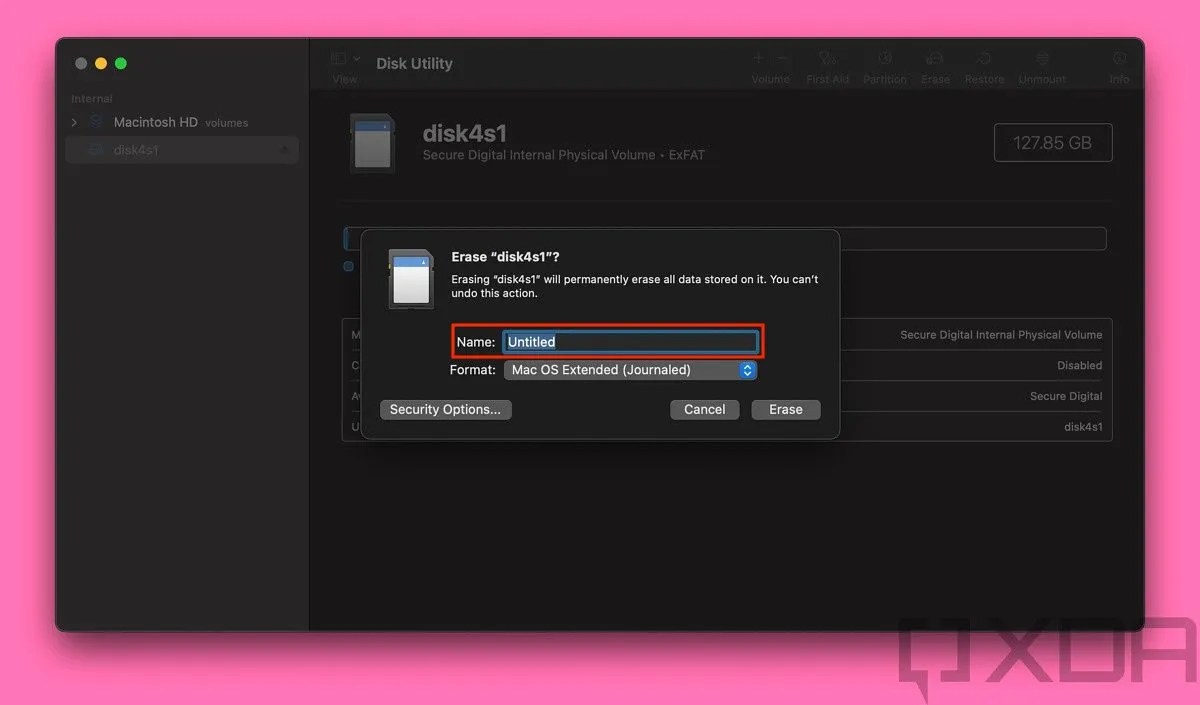Remove a volume with the minus icon
This screenshot has height=705, width=1200.
(x=782, y=58)
